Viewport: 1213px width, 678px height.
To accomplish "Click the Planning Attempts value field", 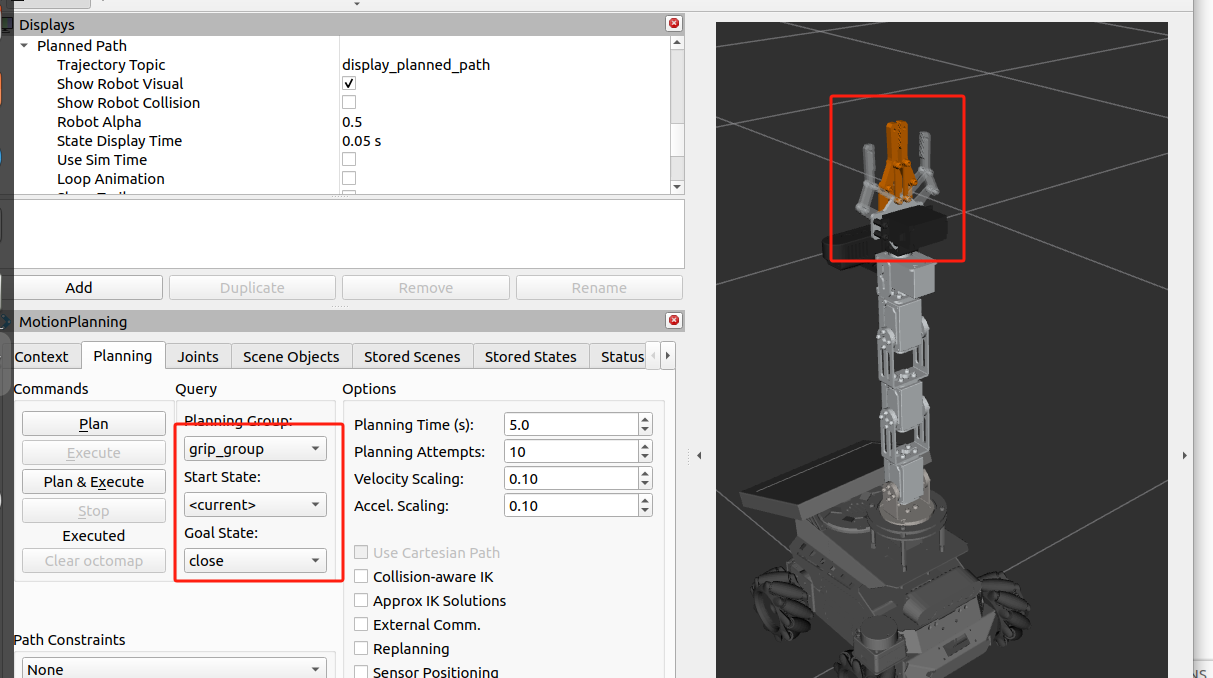I will pyautogui.click(x=571, y=451).
